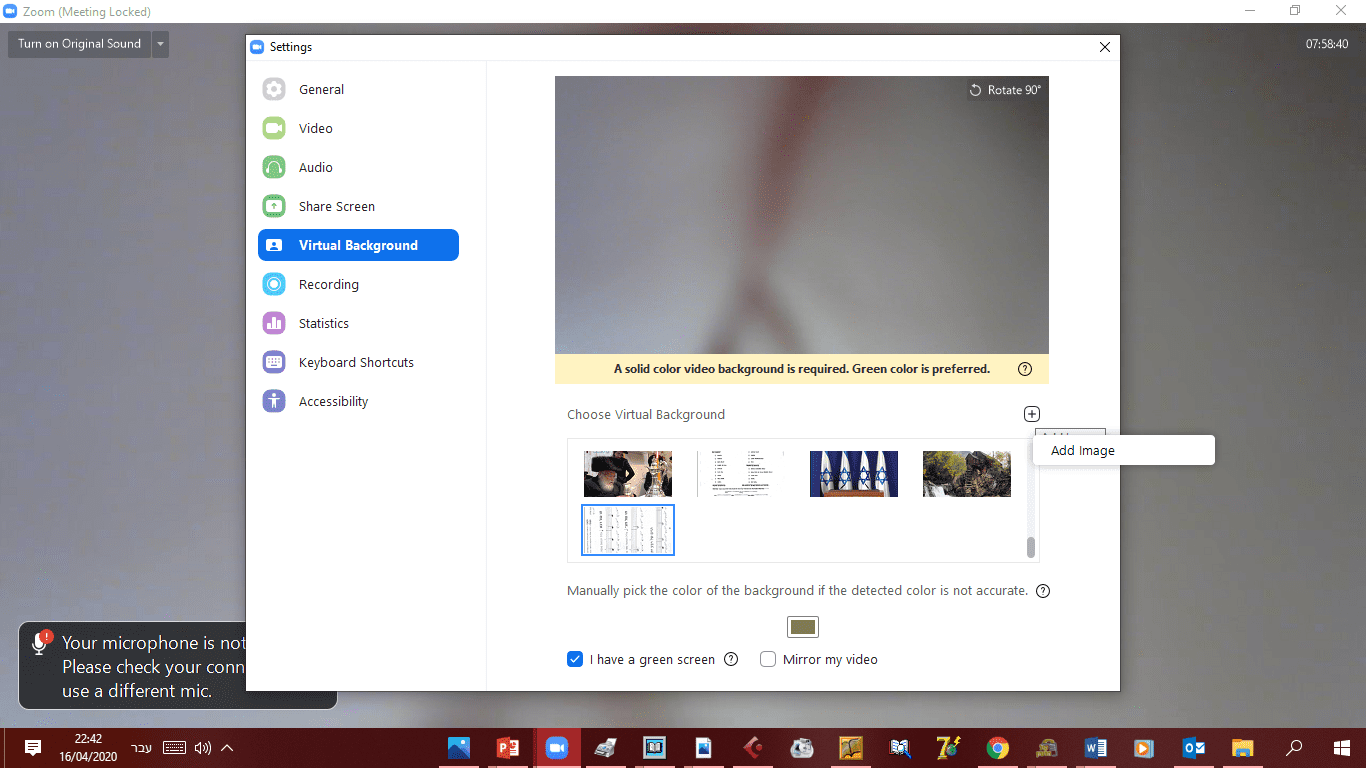Open Google Chrome from the taskbar

(997, 748)
